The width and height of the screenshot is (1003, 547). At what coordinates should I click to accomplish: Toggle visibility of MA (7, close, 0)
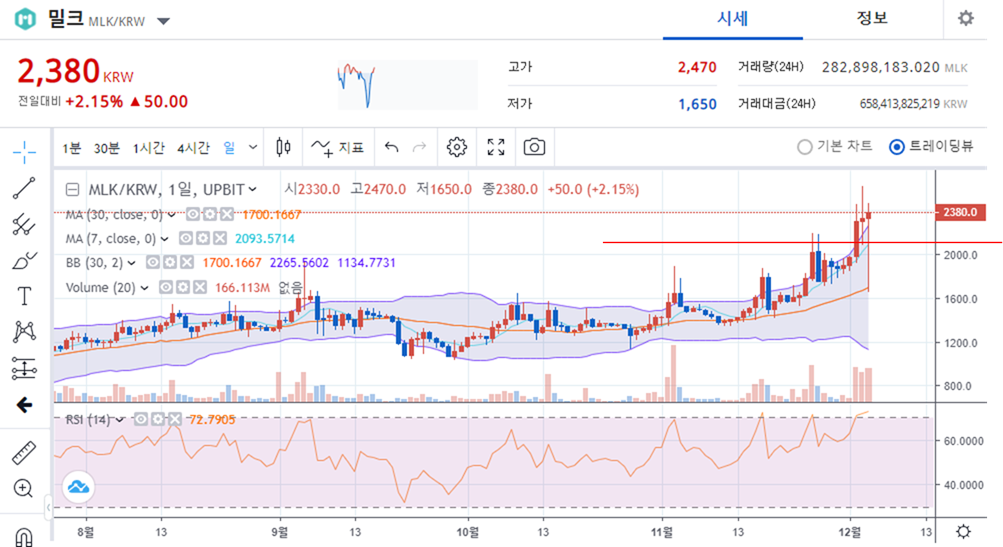186,239
